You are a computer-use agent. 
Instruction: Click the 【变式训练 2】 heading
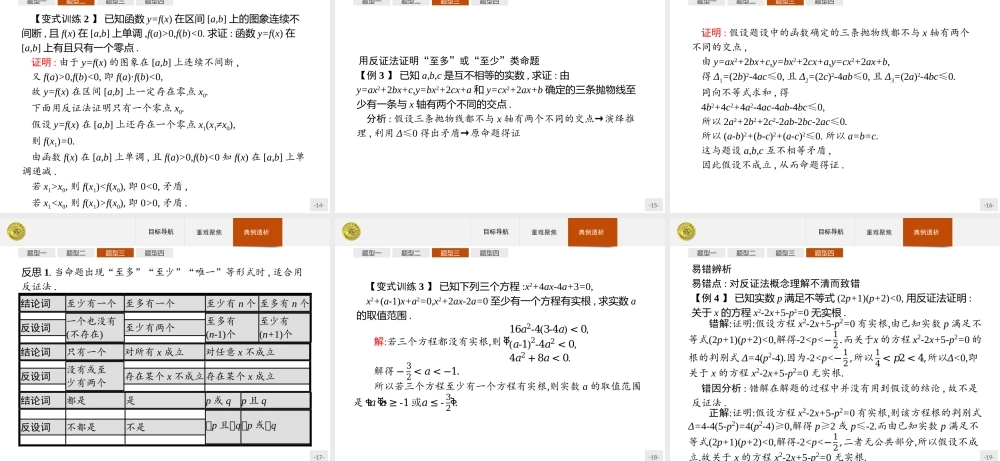64,19
